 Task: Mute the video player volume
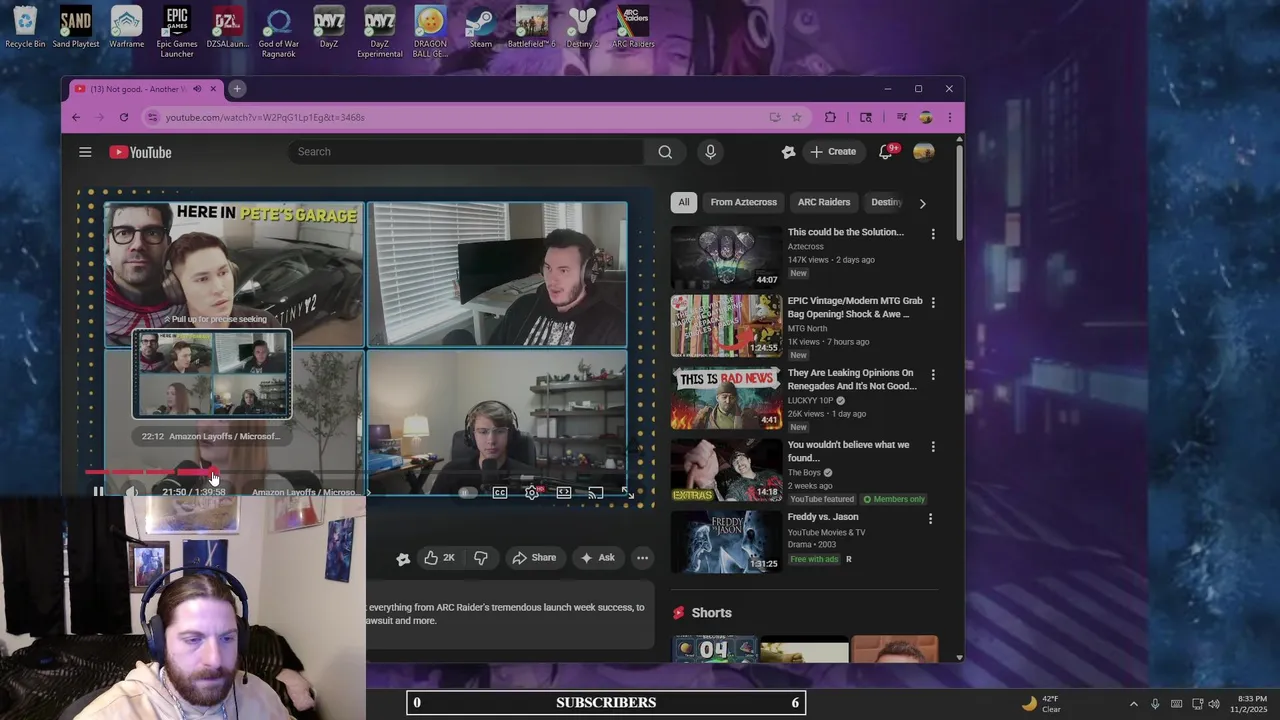(132, 492)
